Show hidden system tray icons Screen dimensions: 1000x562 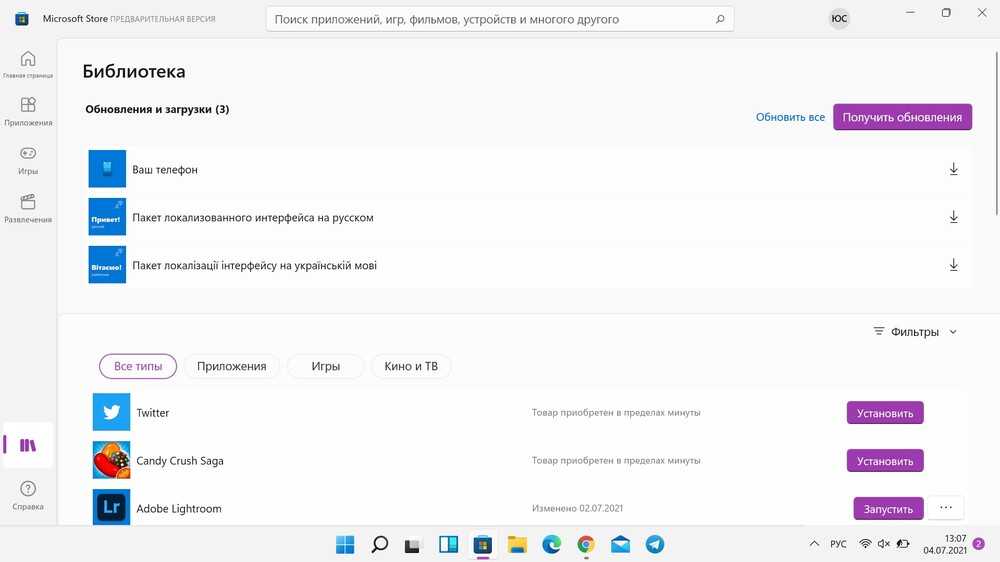point(814,544)
